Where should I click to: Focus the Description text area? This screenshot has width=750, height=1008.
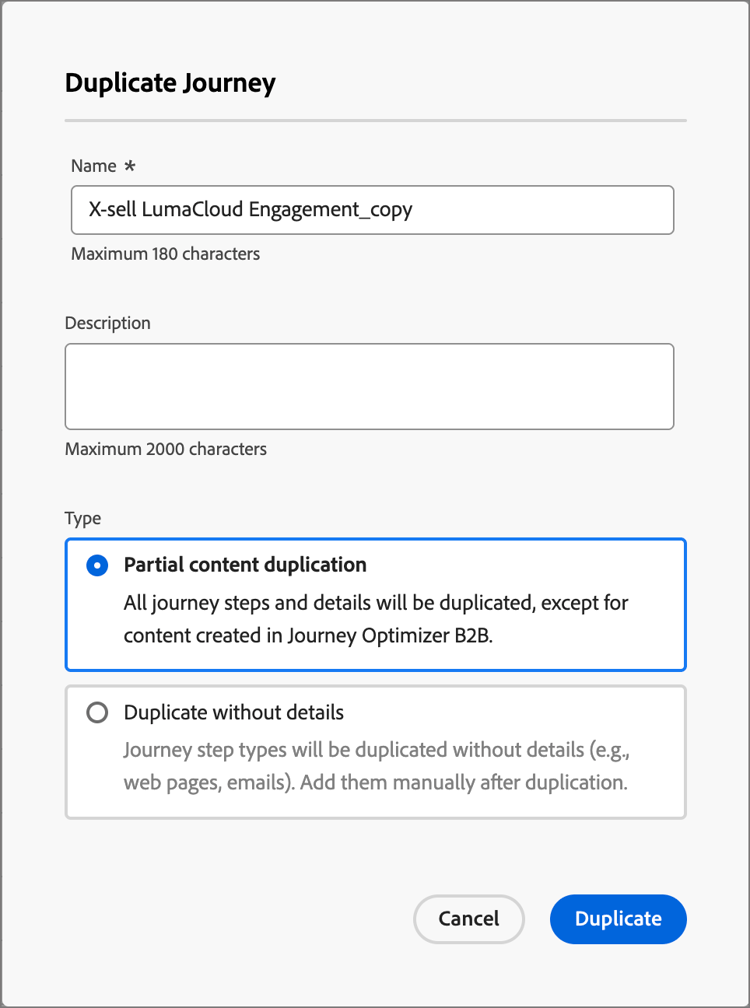click(370, 386)
